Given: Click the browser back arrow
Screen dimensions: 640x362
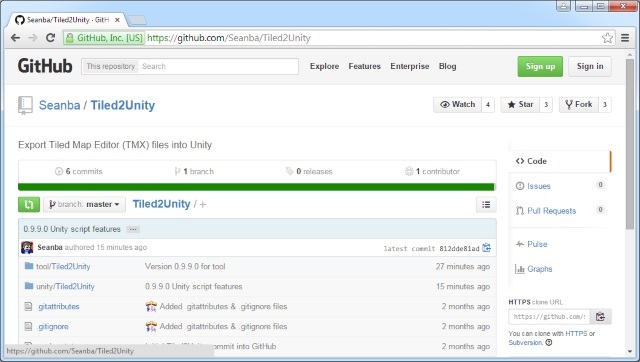Looking at the screenshot, I should click(x=16, y=38).
